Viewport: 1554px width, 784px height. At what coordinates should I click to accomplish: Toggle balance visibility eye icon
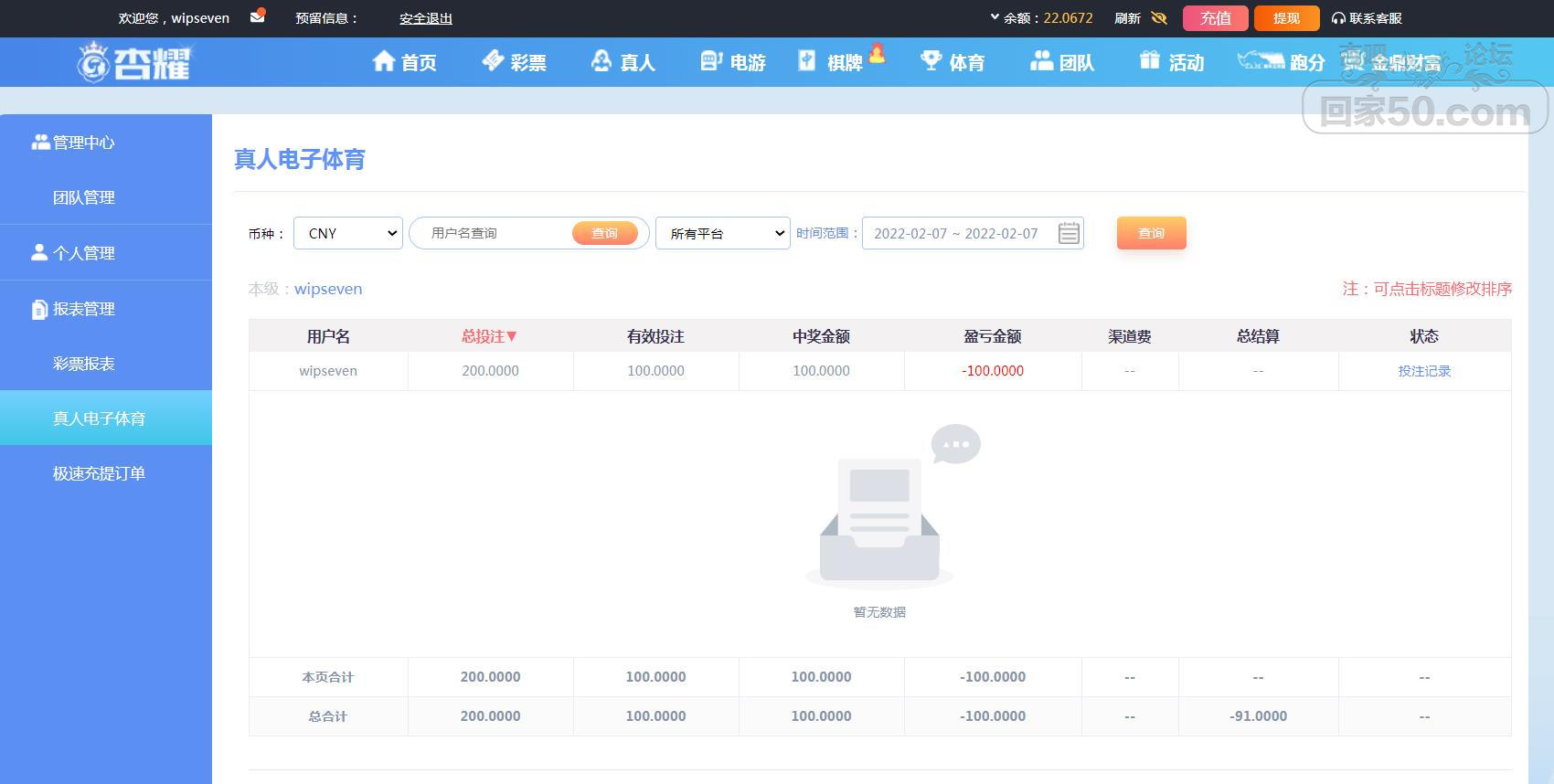(x=1159, y=18)
